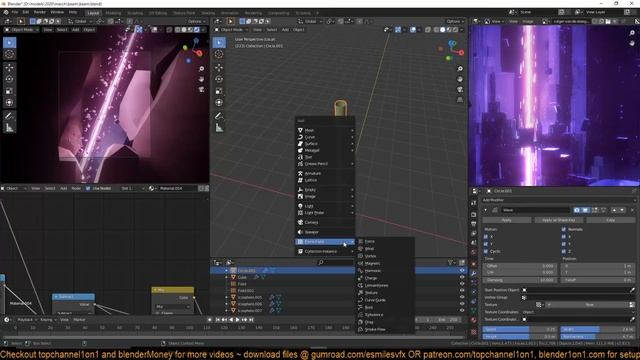Image resolution: width=640 pixels, height=360 pixels.
Task: Choose Camera from the Add menu
Action: click(x=325, y=222)
